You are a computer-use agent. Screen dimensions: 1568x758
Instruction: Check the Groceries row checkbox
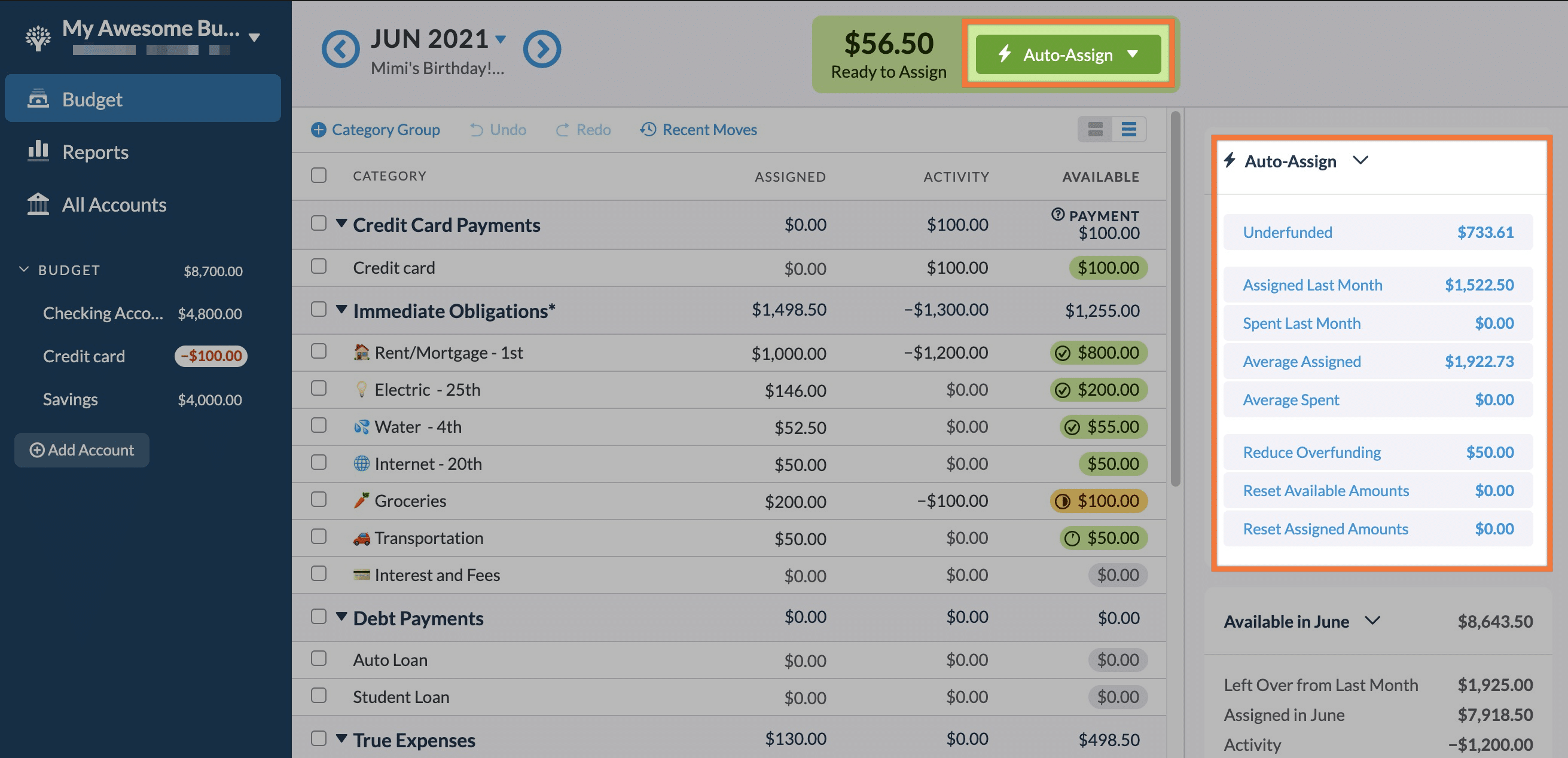click(x=318, y=499)
